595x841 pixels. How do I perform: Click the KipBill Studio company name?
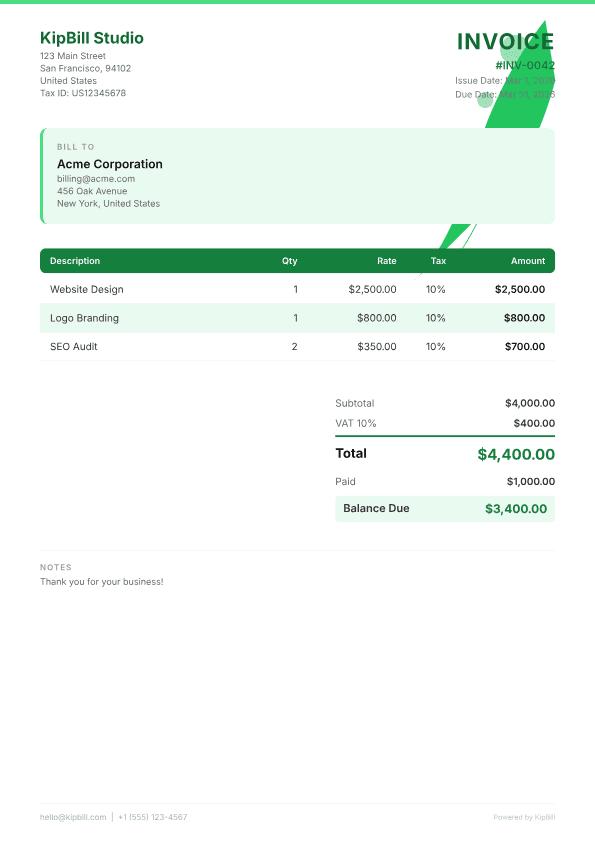pos(92,38)
